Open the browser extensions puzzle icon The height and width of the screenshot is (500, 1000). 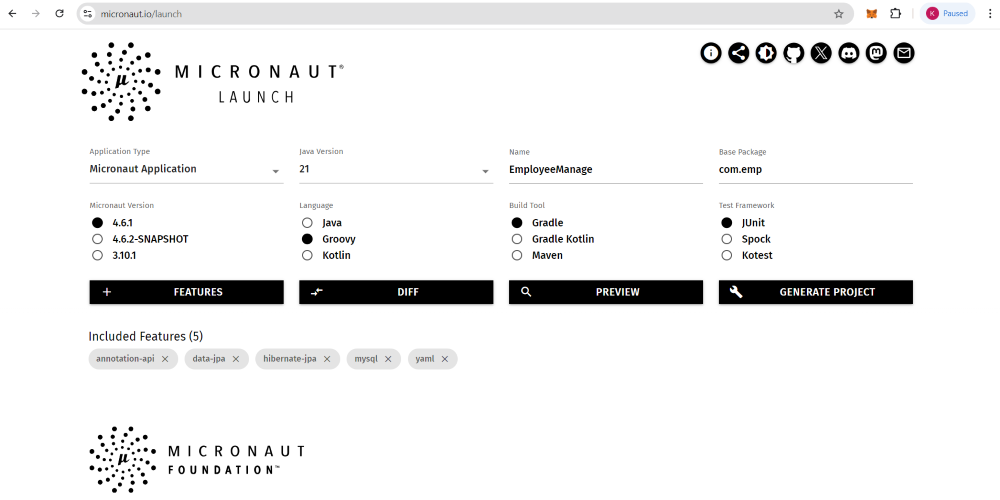click(895, 13)
